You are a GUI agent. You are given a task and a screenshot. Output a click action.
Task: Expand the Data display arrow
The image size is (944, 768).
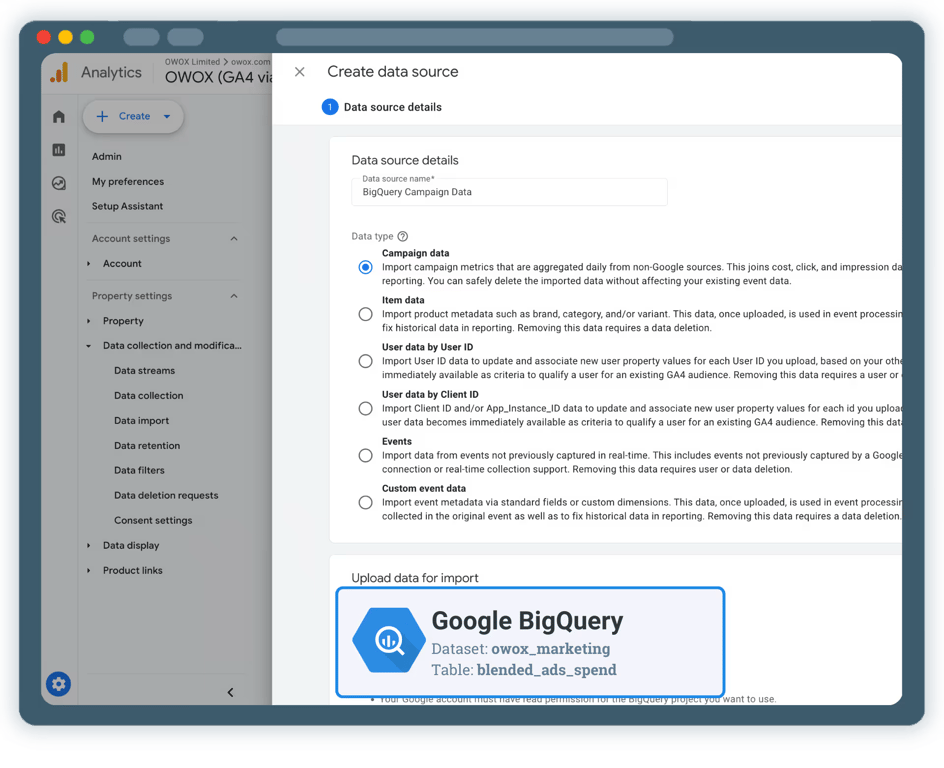tap(88, 546)
